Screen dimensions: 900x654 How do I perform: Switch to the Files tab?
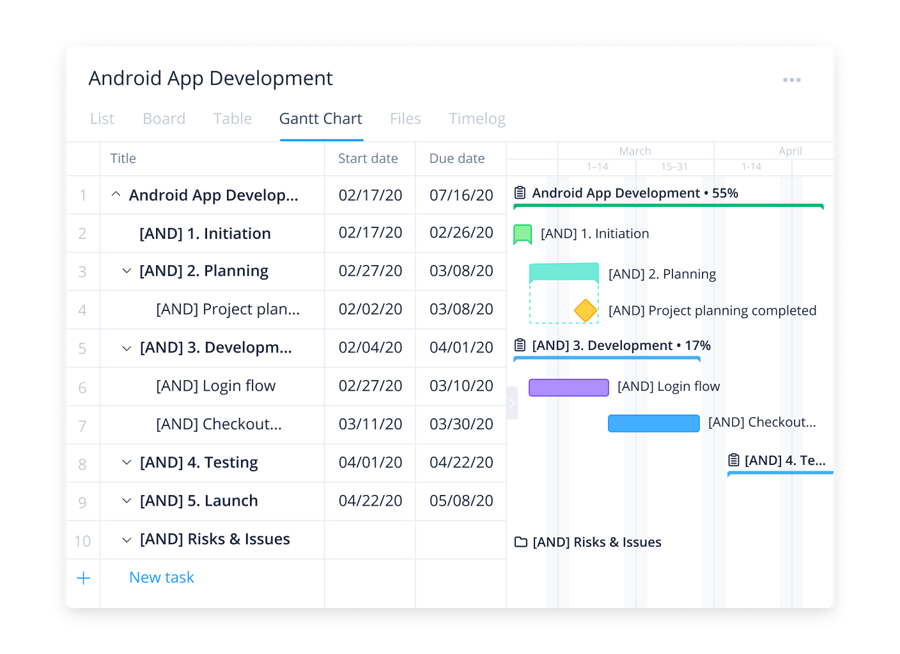[405, 118]
